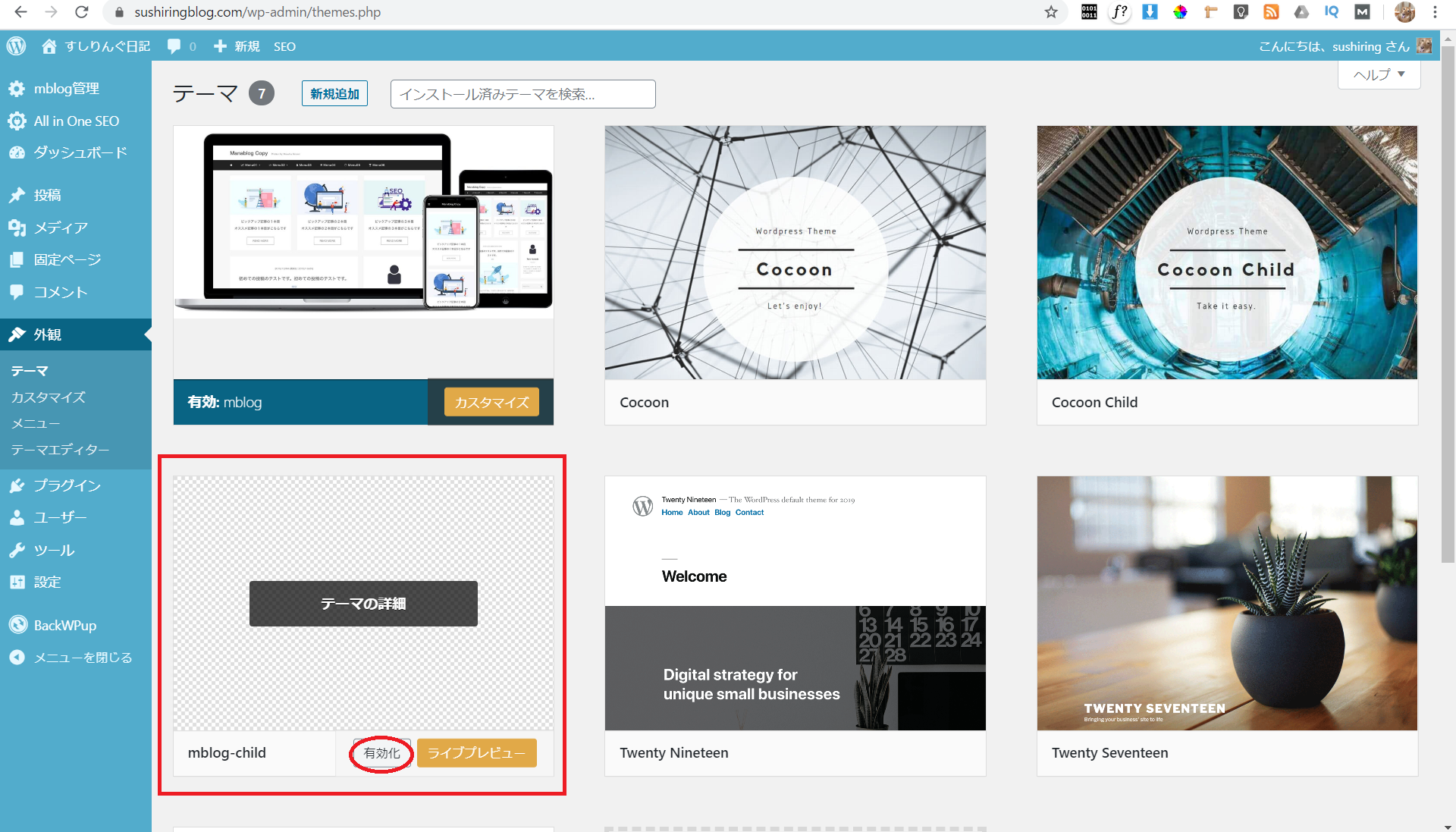This screenshot has height=832, width=1456.
Task: Open the comments bubble icon in admin bar
Action: 174,46
